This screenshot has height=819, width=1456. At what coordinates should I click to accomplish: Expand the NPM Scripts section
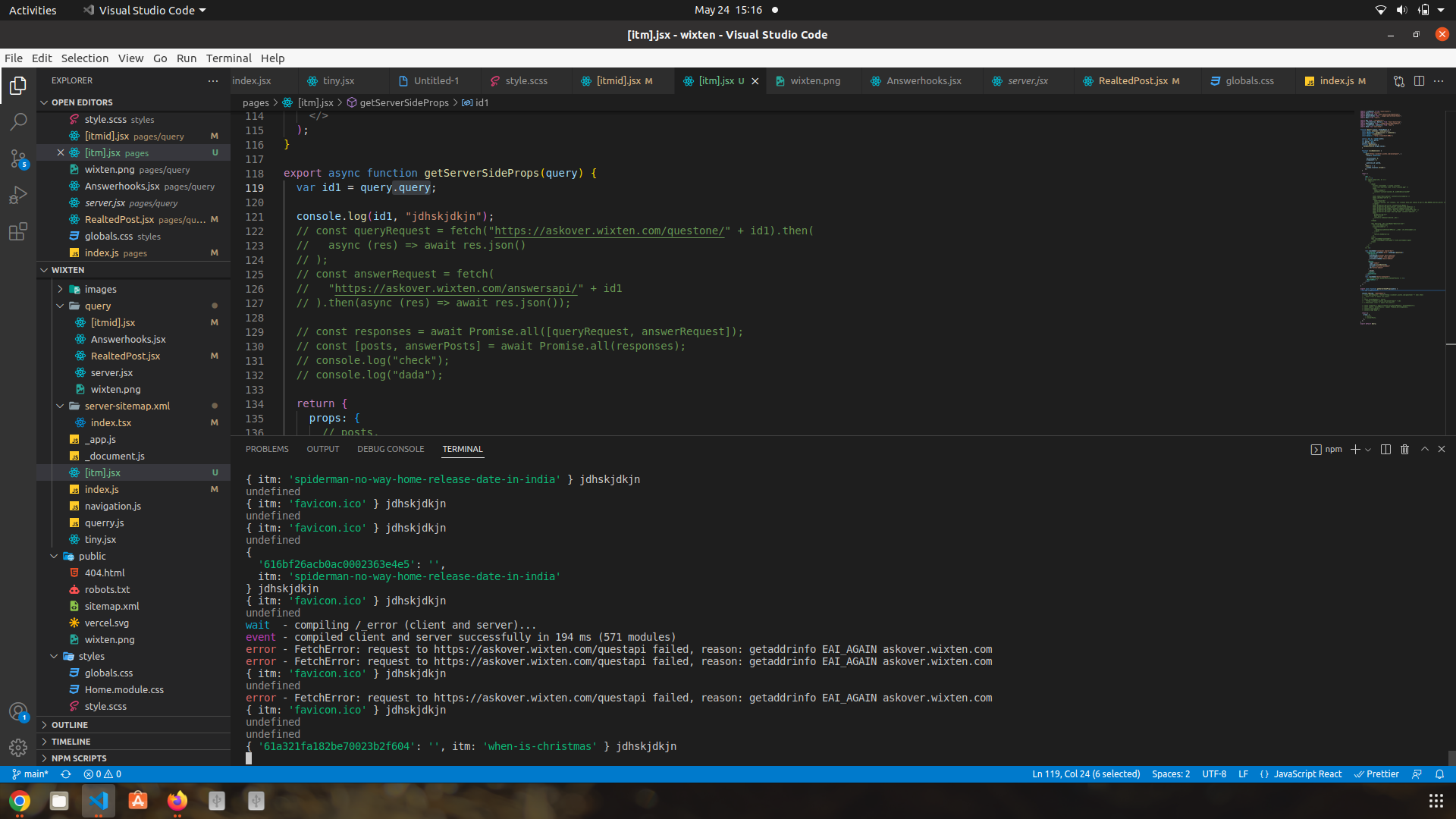[44, 758]
